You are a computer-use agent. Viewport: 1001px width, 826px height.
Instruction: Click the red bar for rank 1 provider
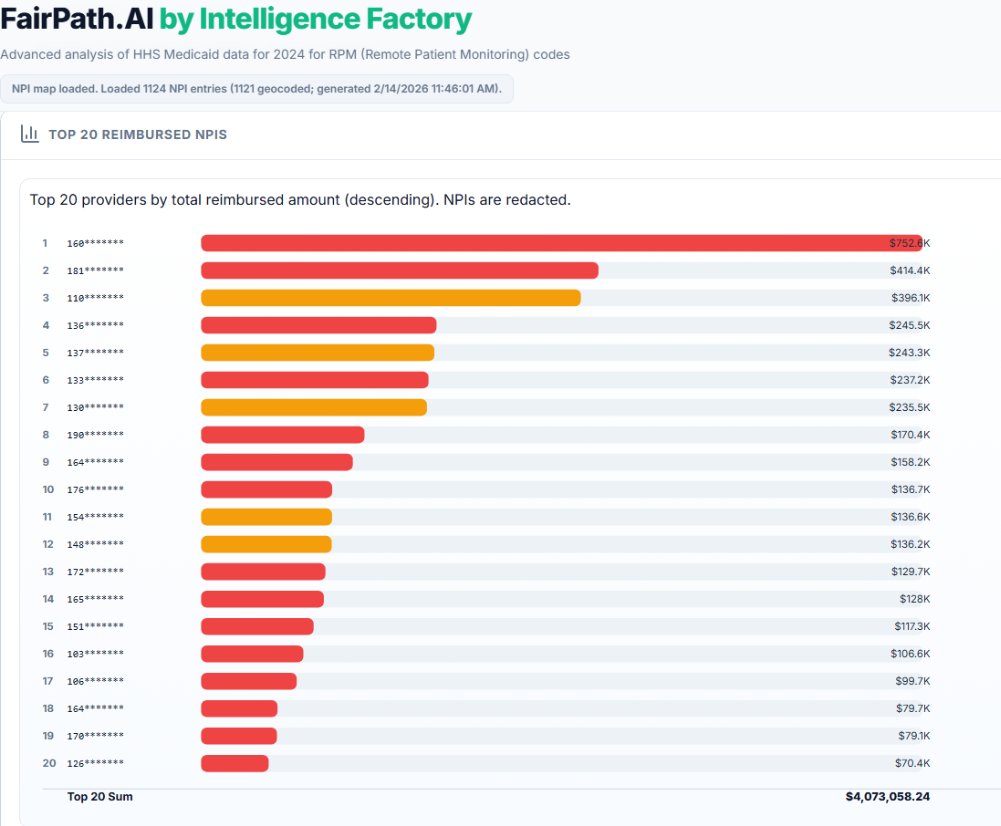click(x=560, y=243)
